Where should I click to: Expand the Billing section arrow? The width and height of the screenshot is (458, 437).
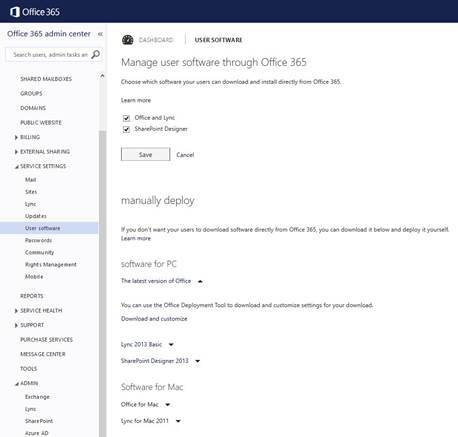click(x=16, y=137)
